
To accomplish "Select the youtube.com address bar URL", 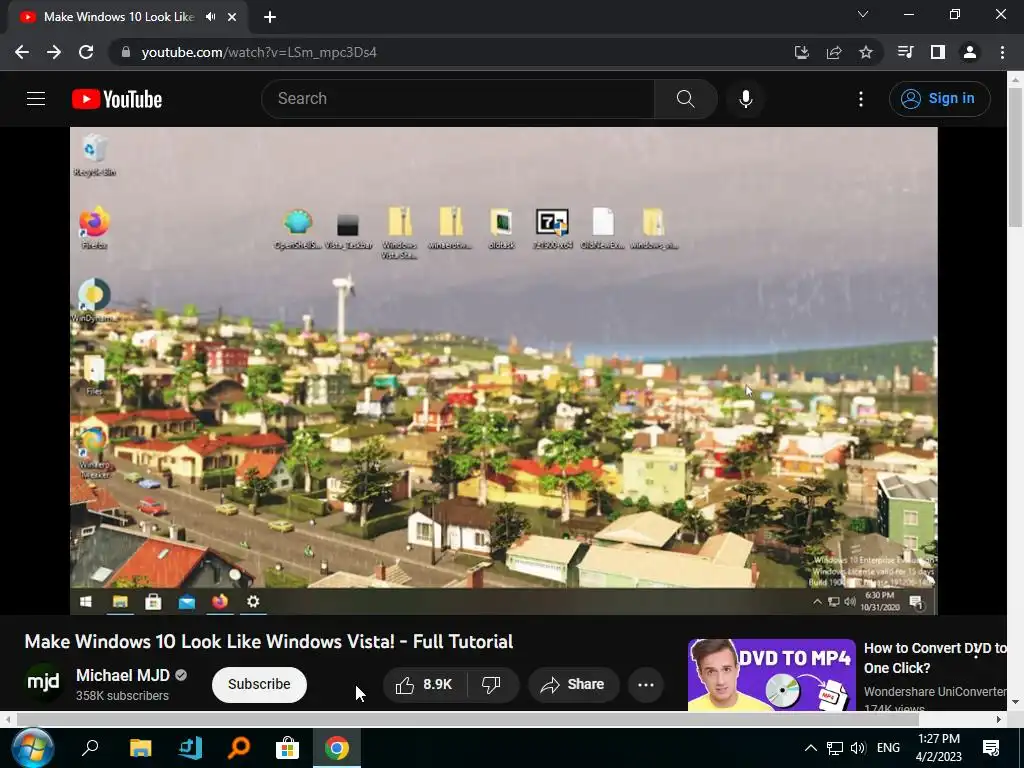I will [x=259, y=52].
